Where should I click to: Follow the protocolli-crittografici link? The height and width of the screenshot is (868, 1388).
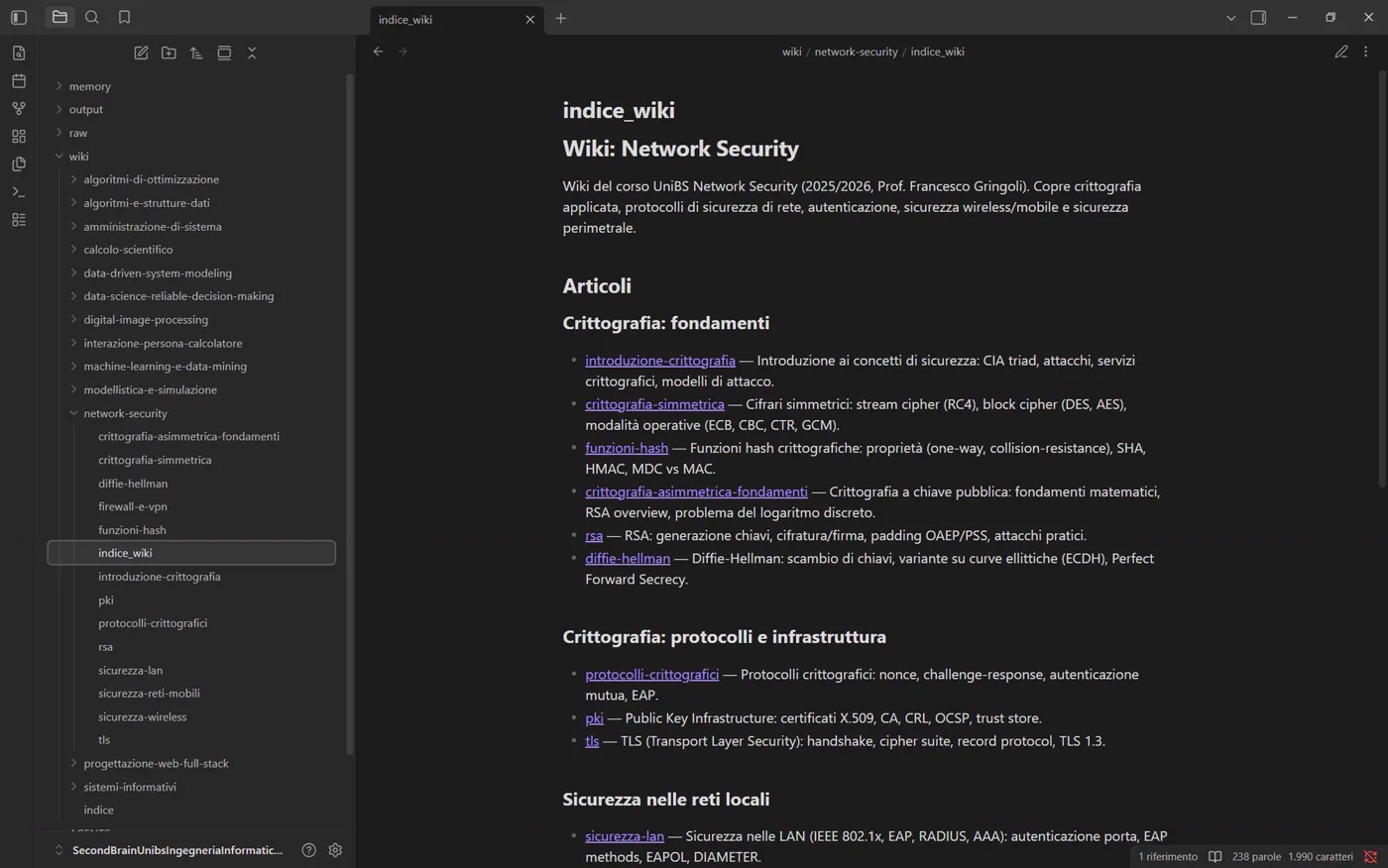pos(651,674)
